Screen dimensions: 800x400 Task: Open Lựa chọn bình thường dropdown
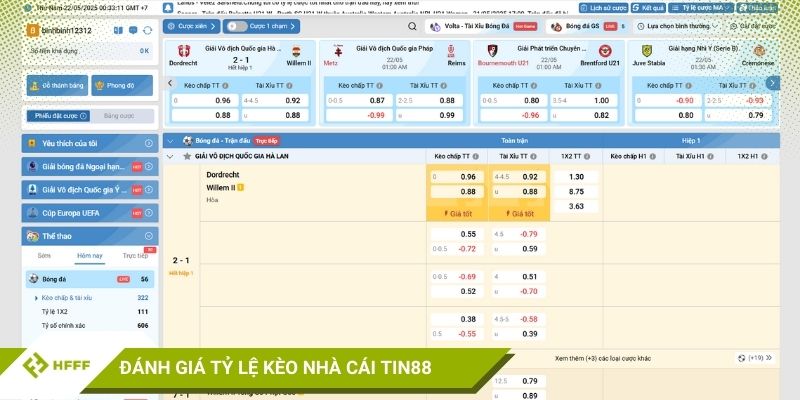[676, 26]
